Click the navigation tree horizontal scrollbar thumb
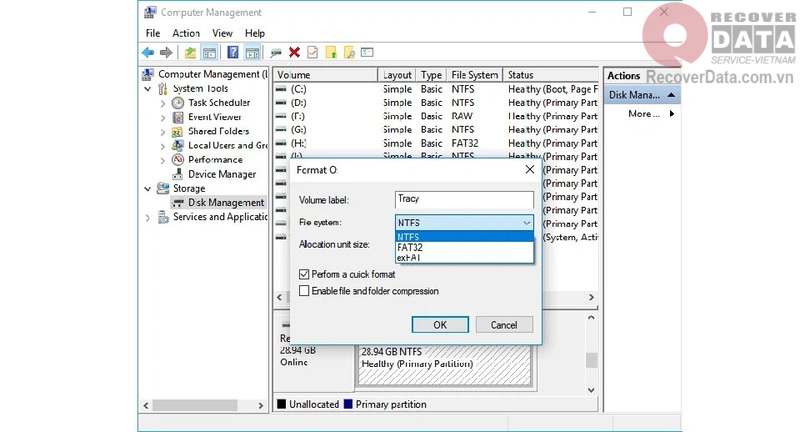Viewport: 800px width, 432px height. coord(195,405)
